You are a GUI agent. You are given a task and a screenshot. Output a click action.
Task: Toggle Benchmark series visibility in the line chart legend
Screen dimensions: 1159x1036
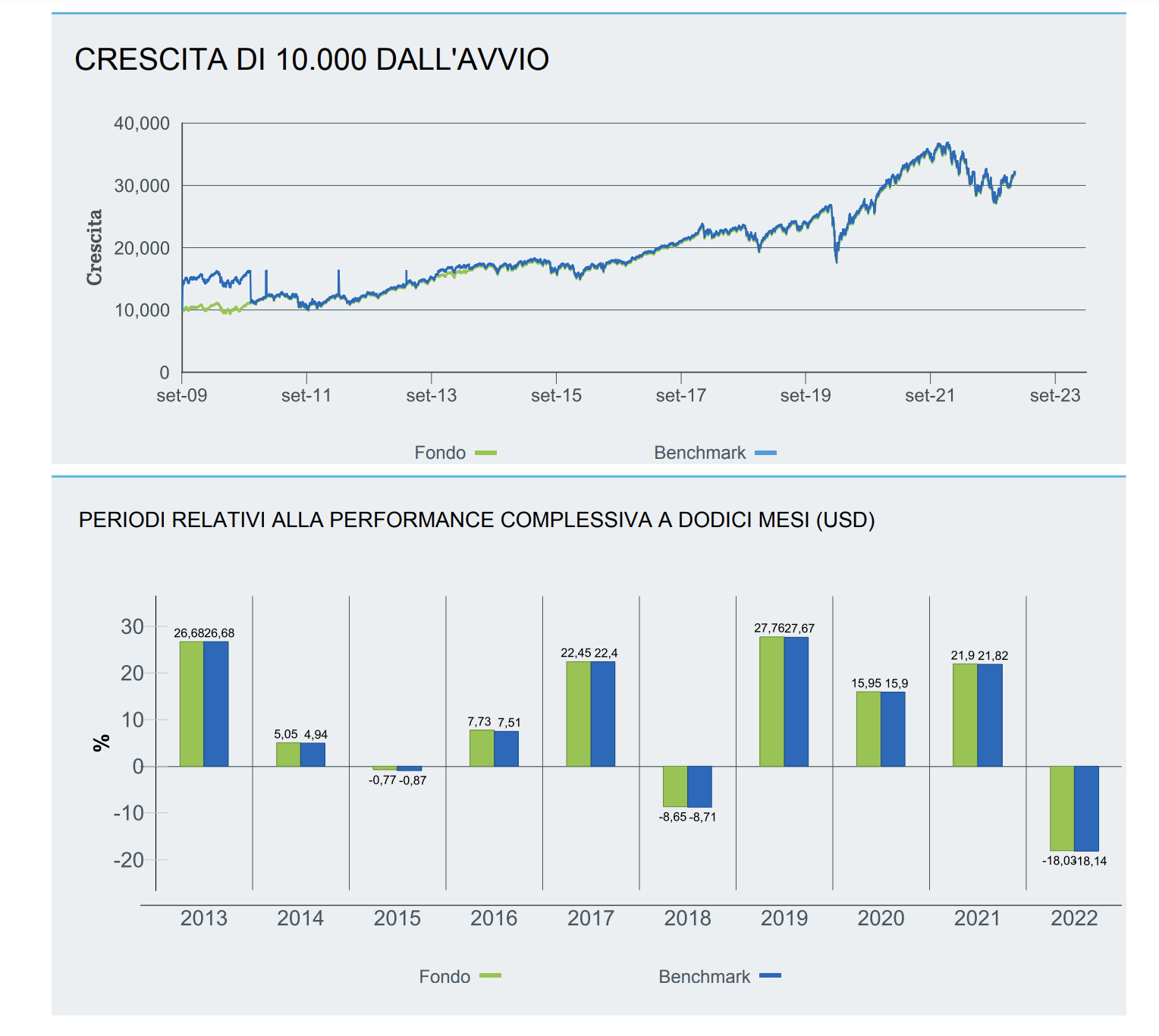(767, 452)
